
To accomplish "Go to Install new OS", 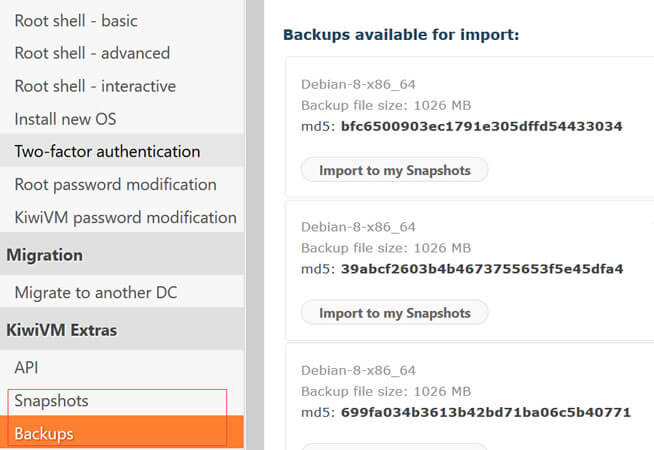I will (x=65, y=119).
